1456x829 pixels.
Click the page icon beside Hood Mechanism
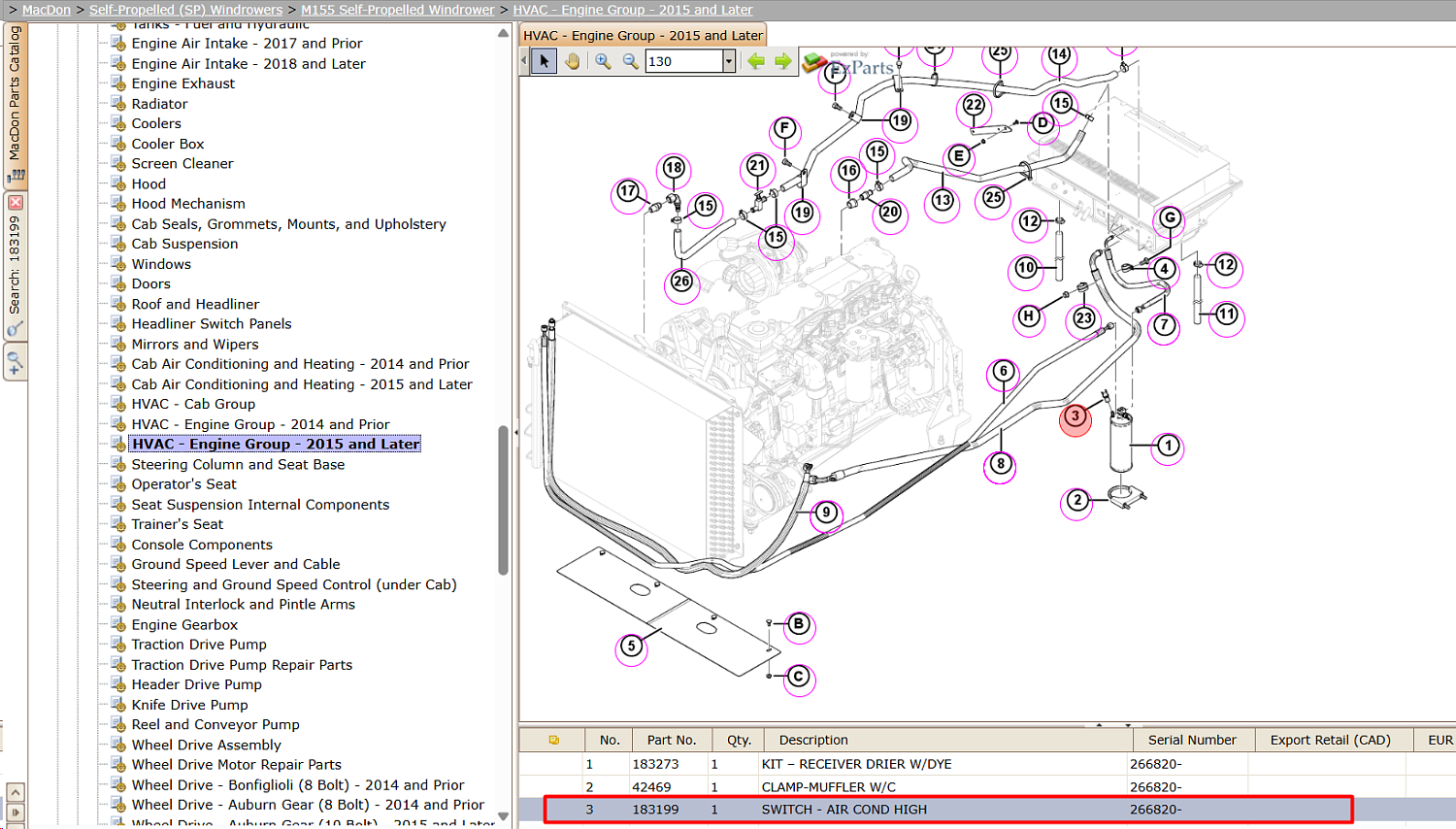118,203
